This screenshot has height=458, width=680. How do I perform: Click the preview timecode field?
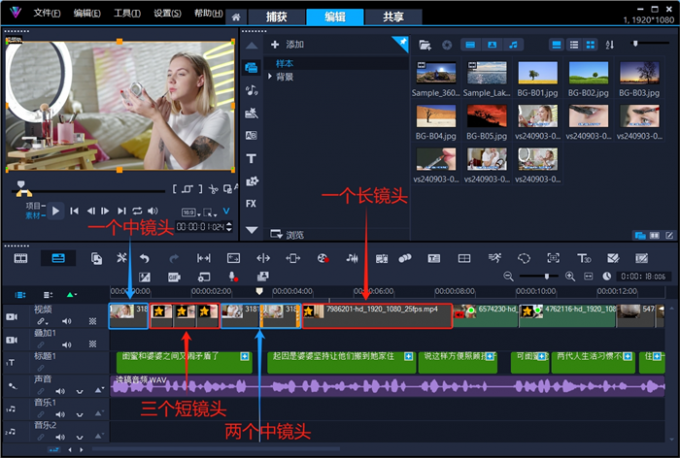[200, 227]
